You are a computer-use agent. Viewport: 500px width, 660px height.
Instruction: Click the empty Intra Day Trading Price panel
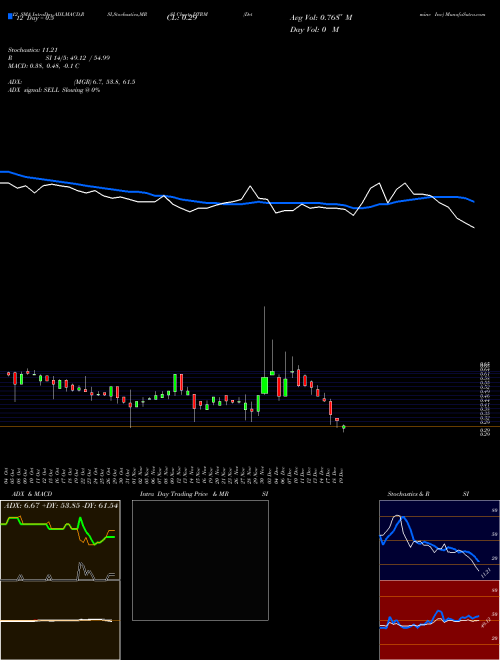click(200, 560)
